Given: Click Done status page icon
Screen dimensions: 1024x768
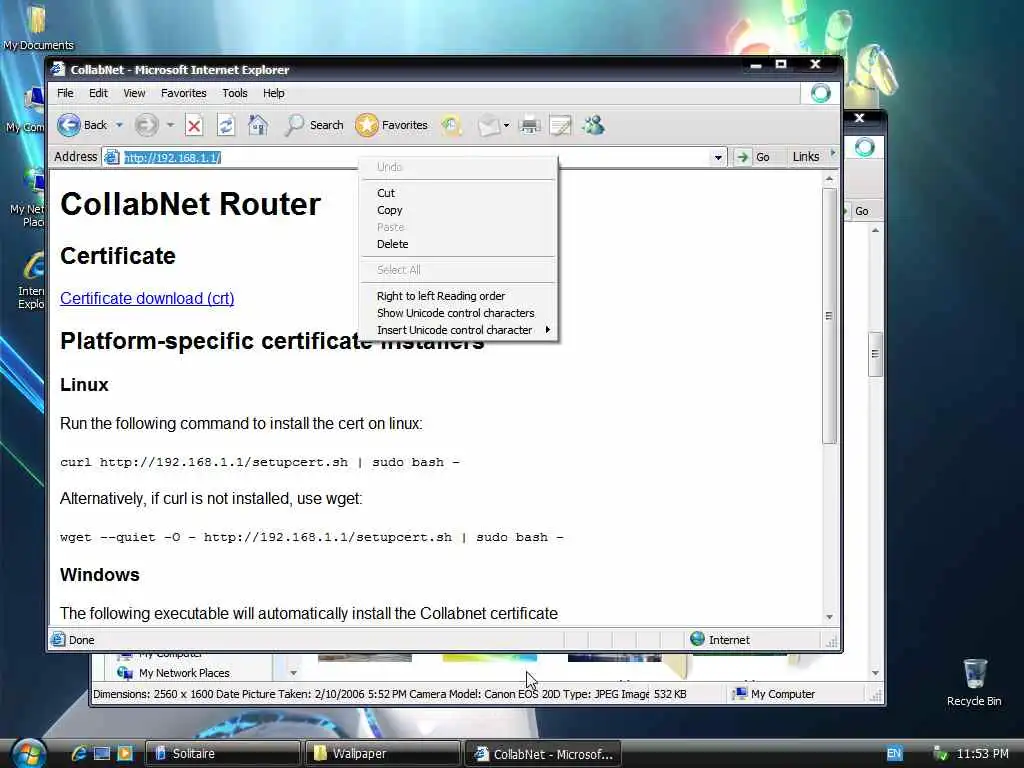Looking at the screenshot, I should point(58,639).
